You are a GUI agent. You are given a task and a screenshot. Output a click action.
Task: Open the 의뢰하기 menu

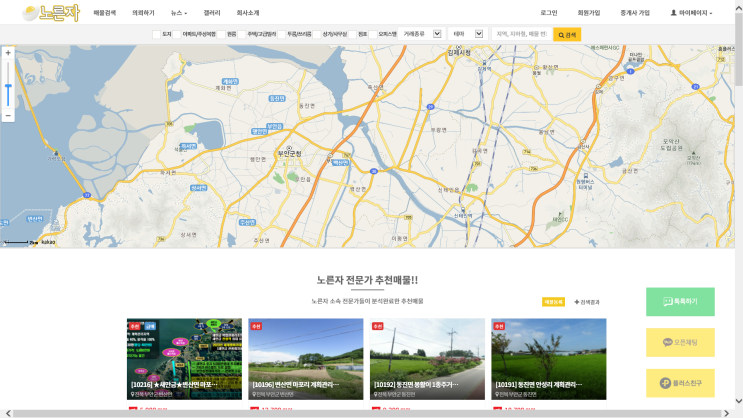point(143,13)
